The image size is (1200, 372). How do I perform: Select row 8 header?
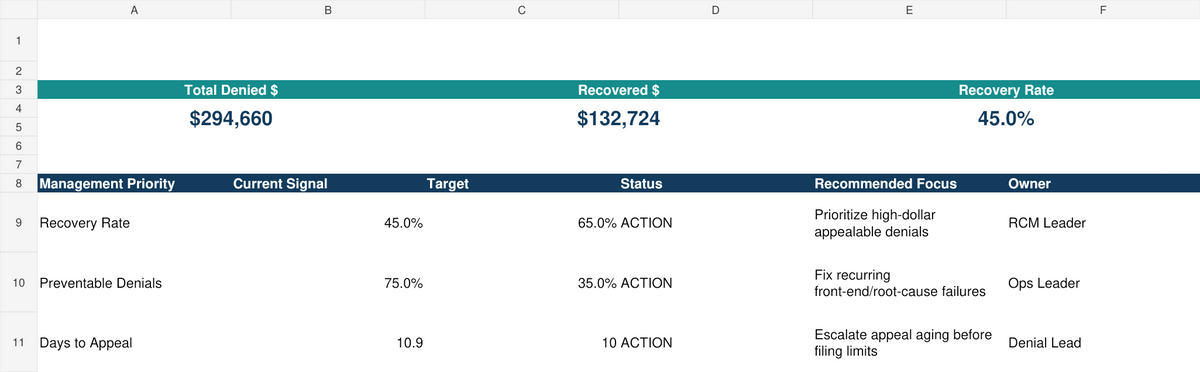18,184
